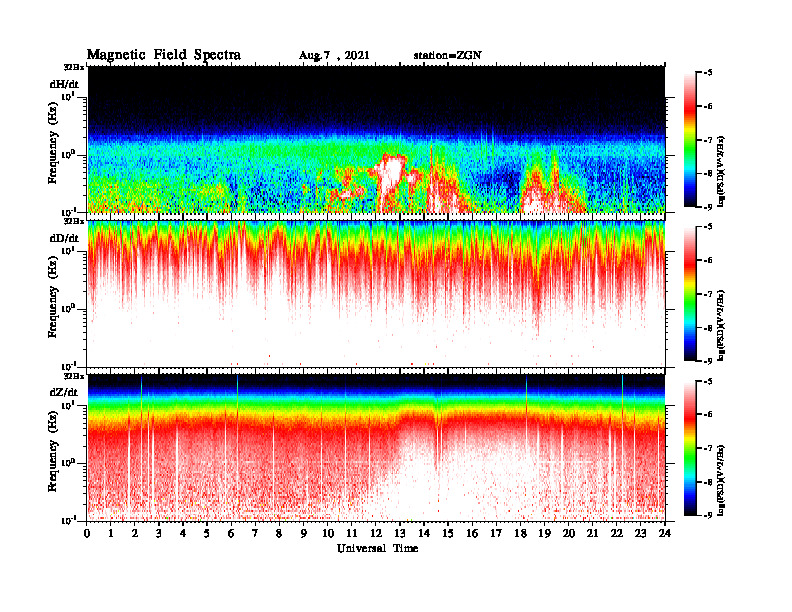
Task: Open the dH/dt spectrogram panel
Action: pyautogui.click(x=376, y=139)
